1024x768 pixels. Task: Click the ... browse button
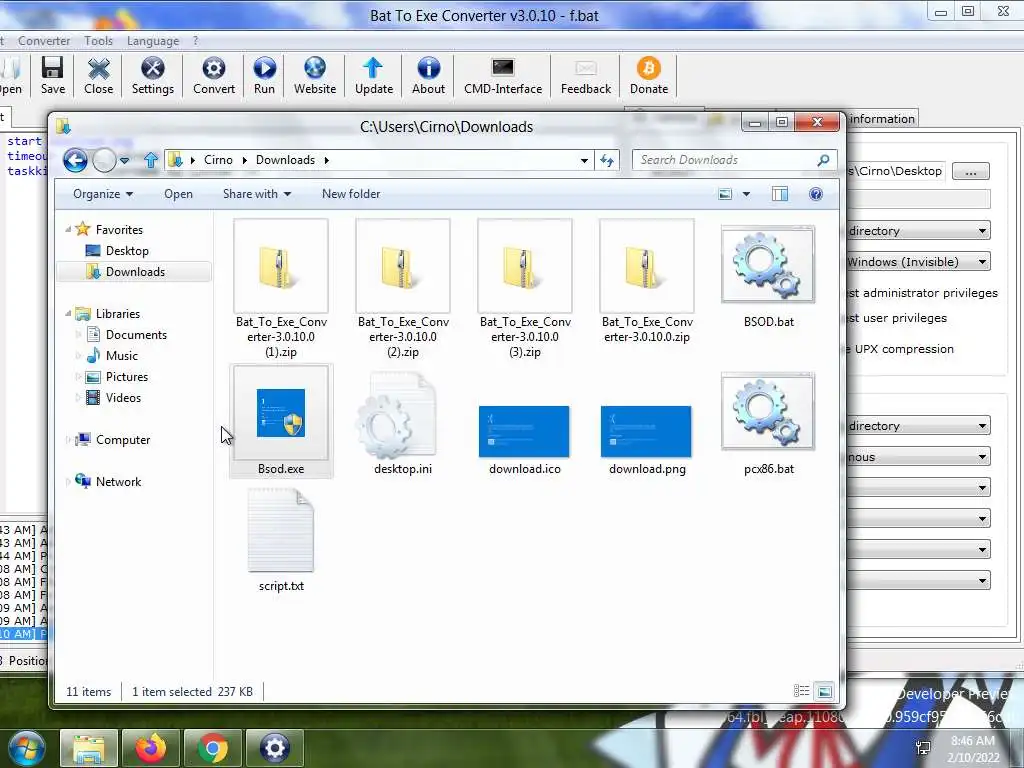(970, 171)
